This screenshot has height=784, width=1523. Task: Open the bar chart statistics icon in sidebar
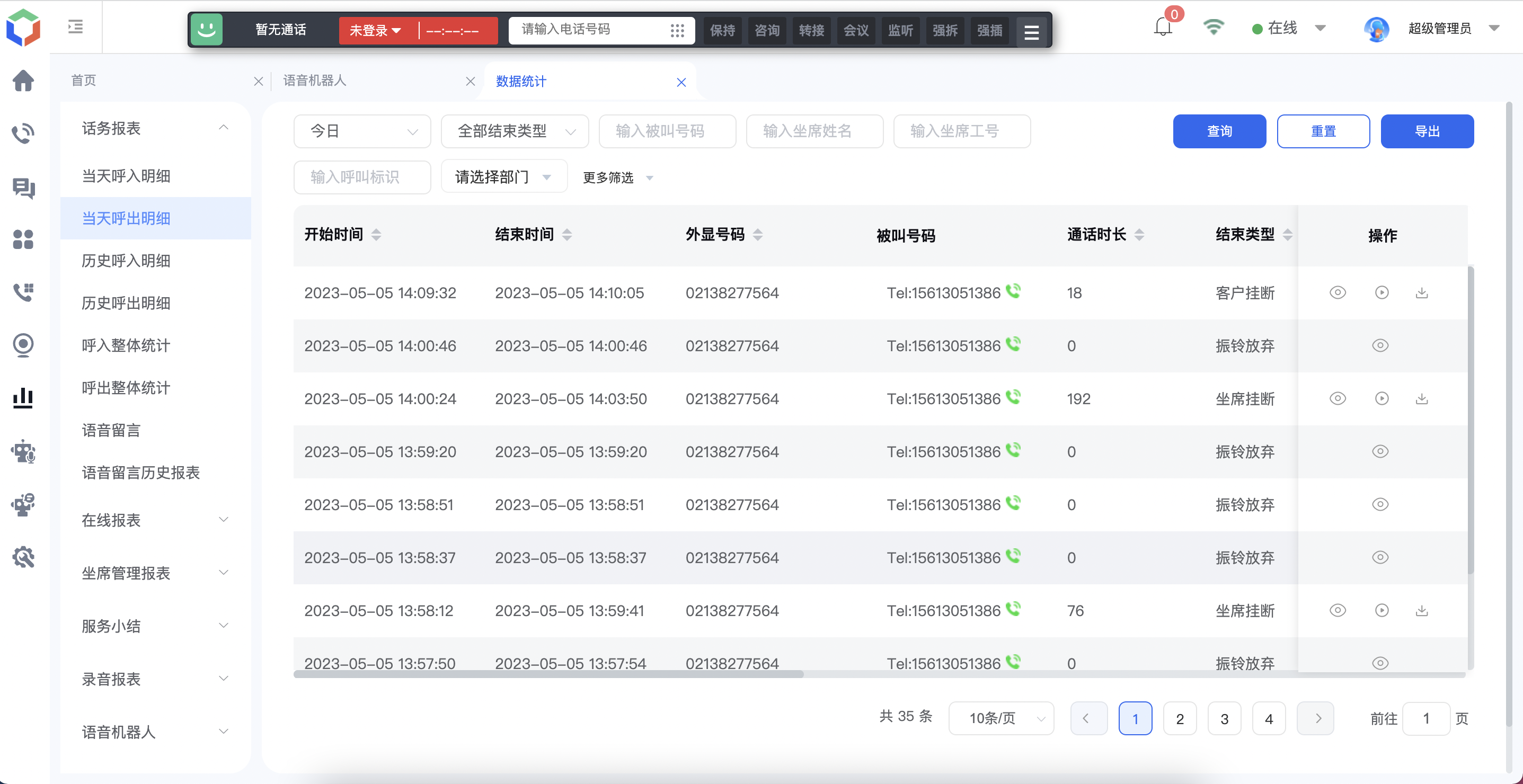(23, 398)
